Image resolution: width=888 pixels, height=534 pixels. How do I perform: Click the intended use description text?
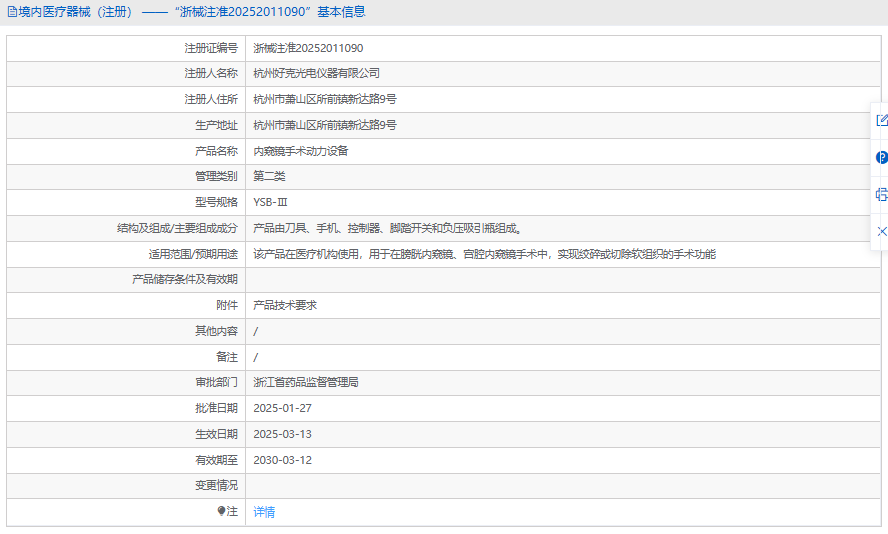click(x=484, y=254)
